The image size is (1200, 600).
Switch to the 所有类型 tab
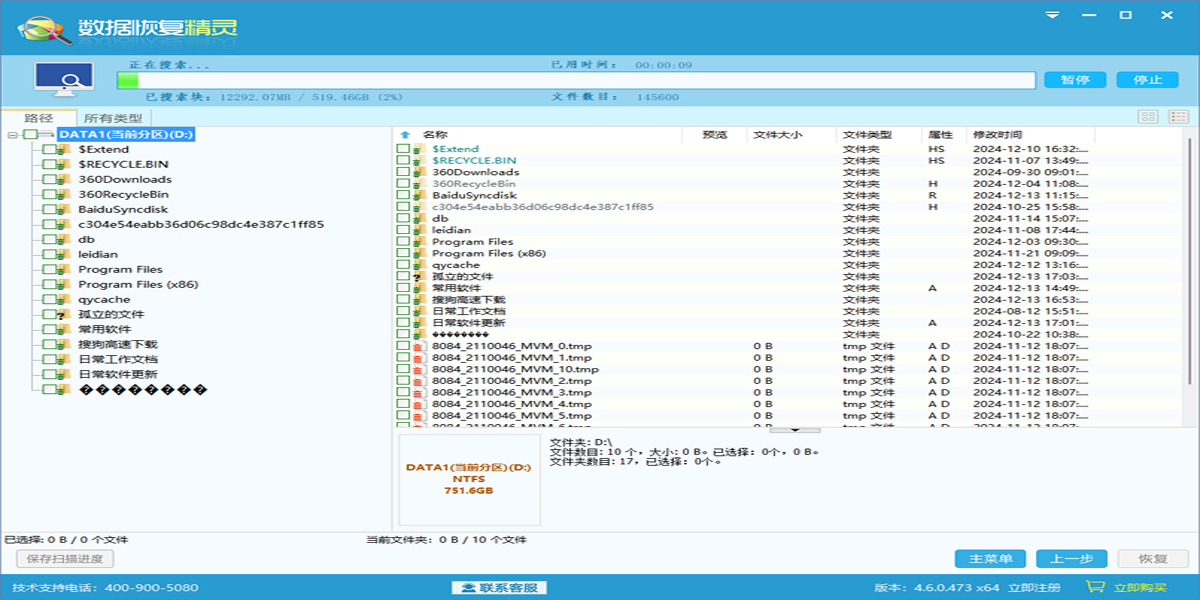coord(112,118)
